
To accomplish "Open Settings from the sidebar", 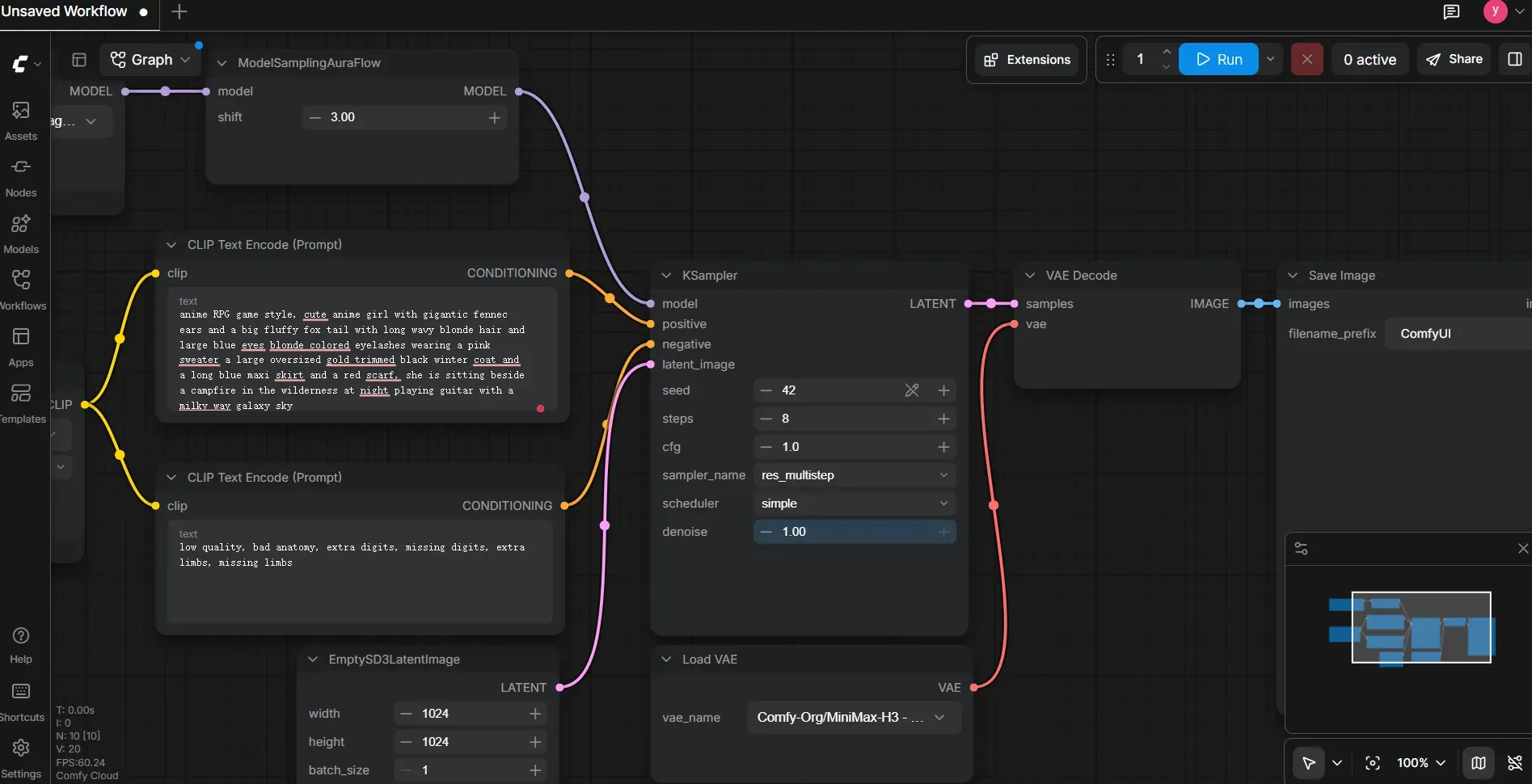I will (21, 759).
